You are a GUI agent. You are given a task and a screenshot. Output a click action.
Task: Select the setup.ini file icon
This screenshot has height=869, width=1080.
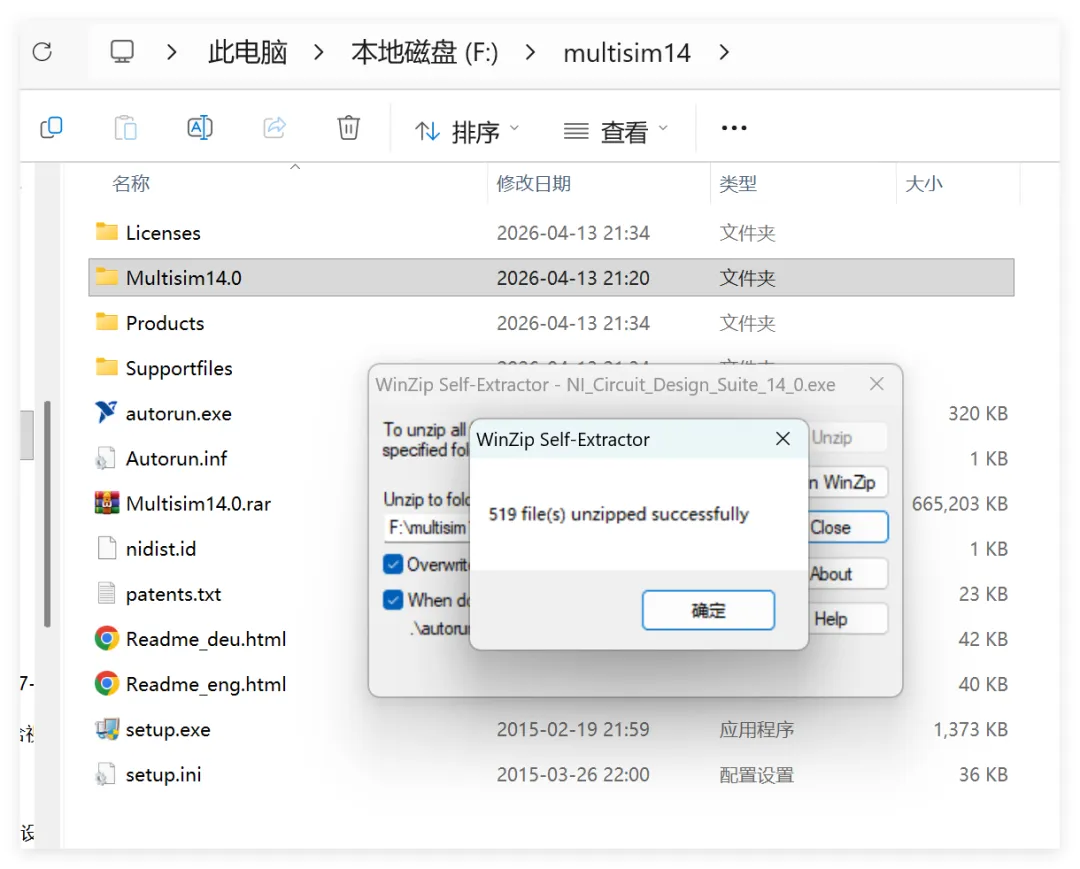[106, 774]
